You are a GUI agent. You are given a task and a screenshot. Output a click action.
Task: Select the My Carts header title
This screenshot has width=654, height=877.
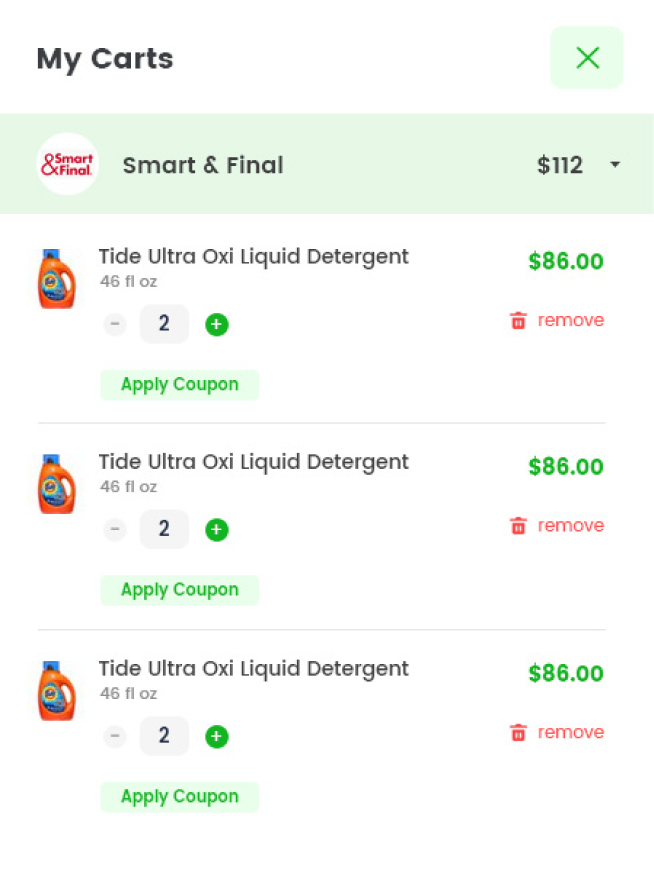pos(104,58)
